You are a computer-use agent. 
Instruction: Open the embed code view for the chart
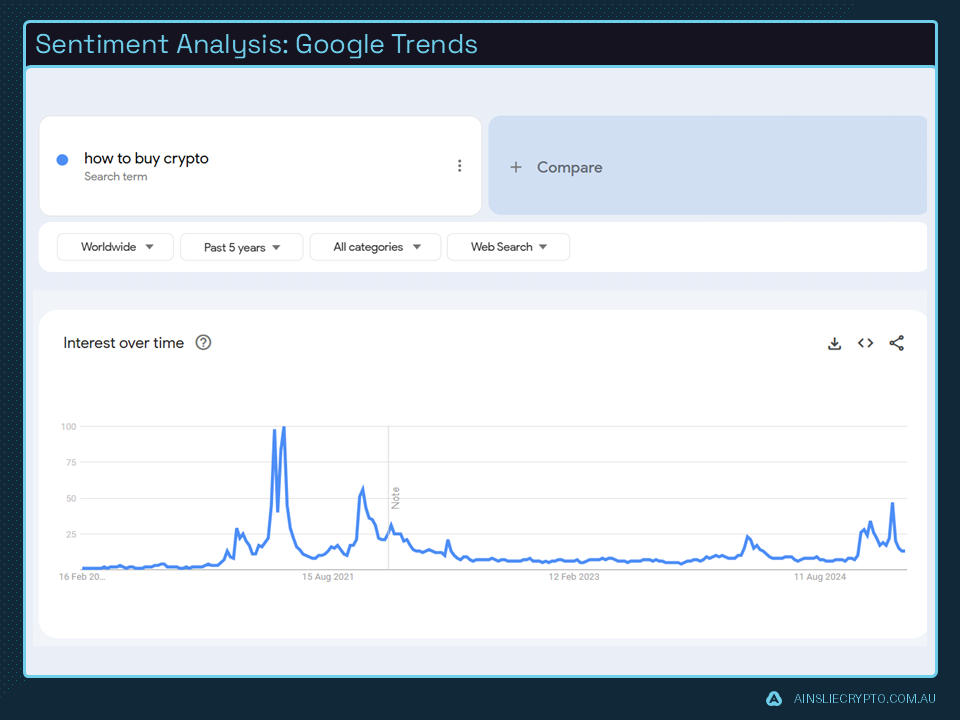pyautogui.click(x=865, y=343)
